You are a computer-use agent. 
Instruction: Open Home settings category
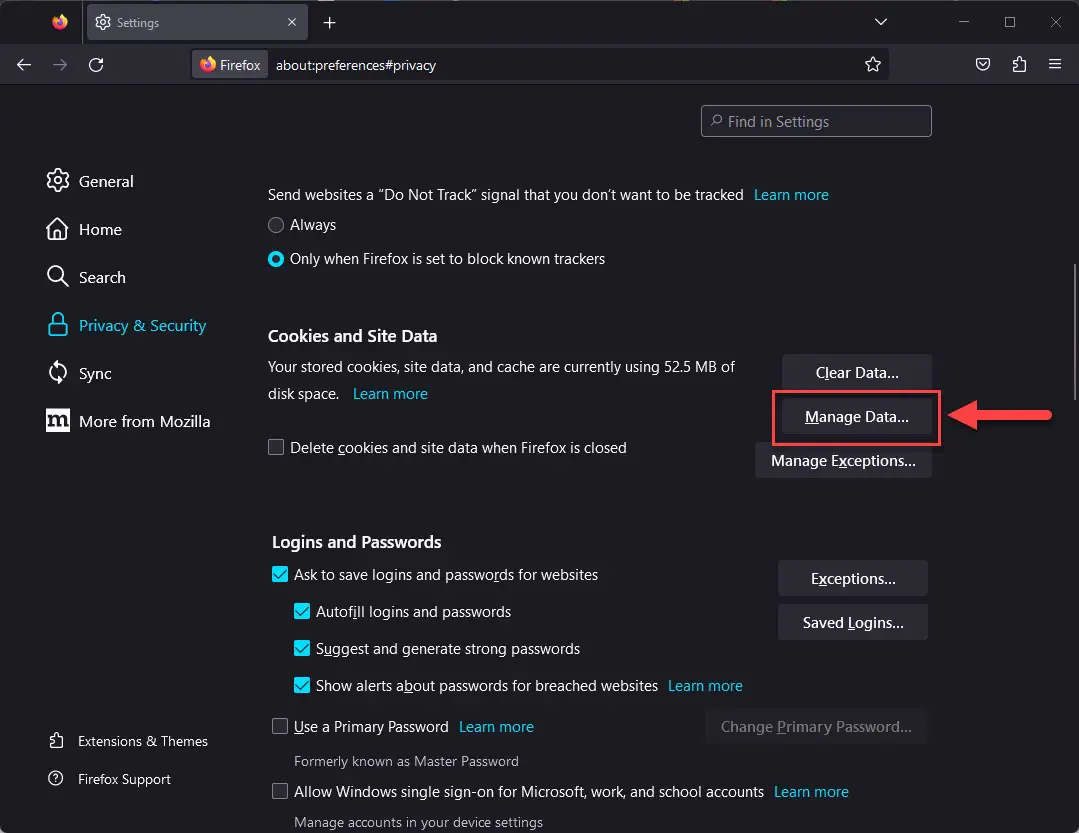click(85, 229)
